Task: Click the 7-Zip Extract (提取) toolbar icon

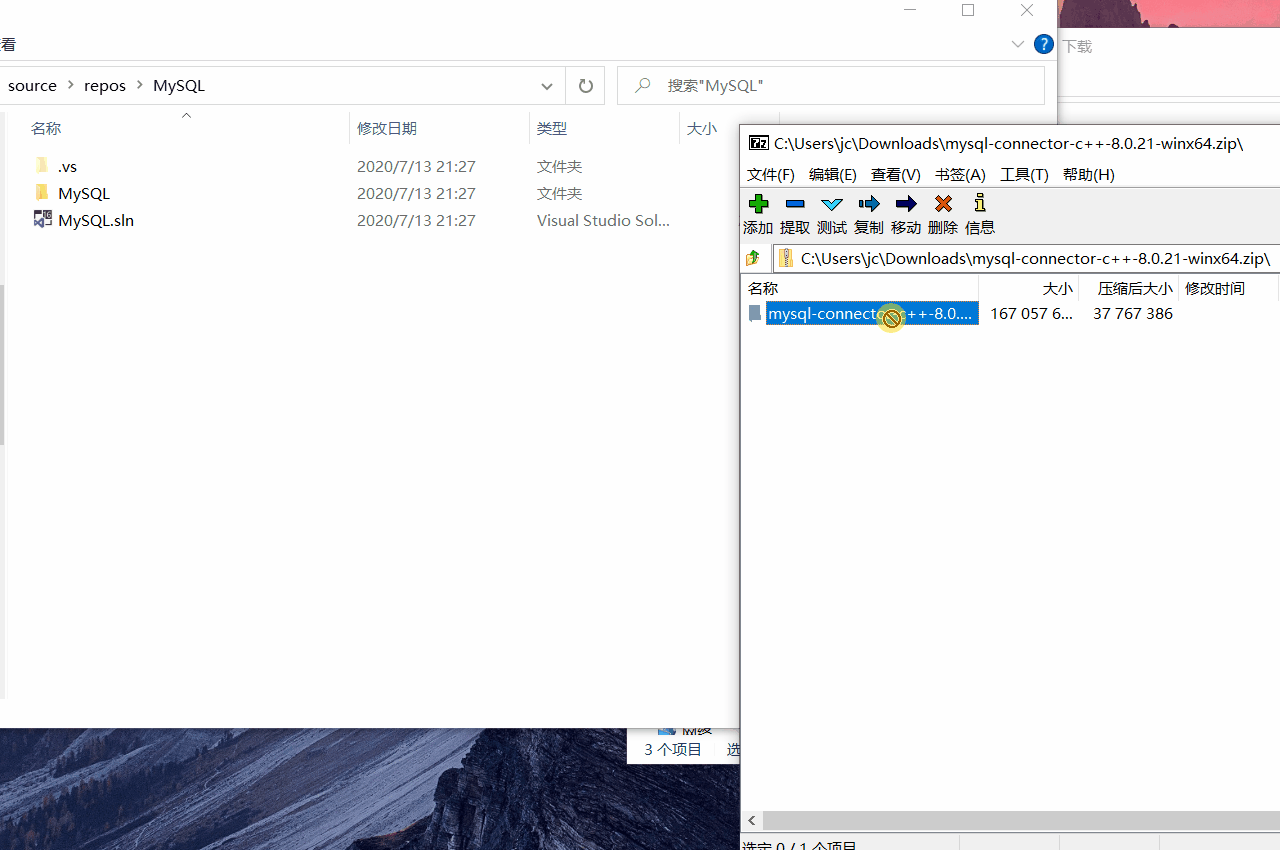Action: point(795,204)
